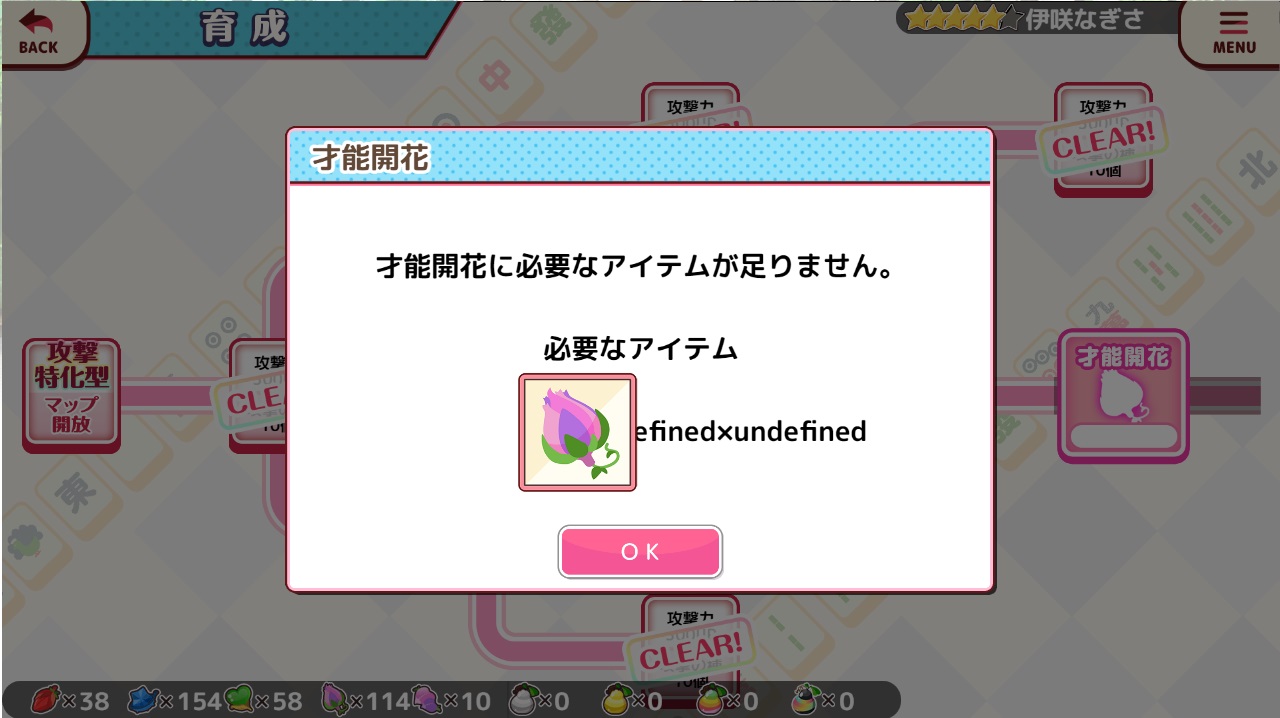Click the green item icon showing ×58

240,699
